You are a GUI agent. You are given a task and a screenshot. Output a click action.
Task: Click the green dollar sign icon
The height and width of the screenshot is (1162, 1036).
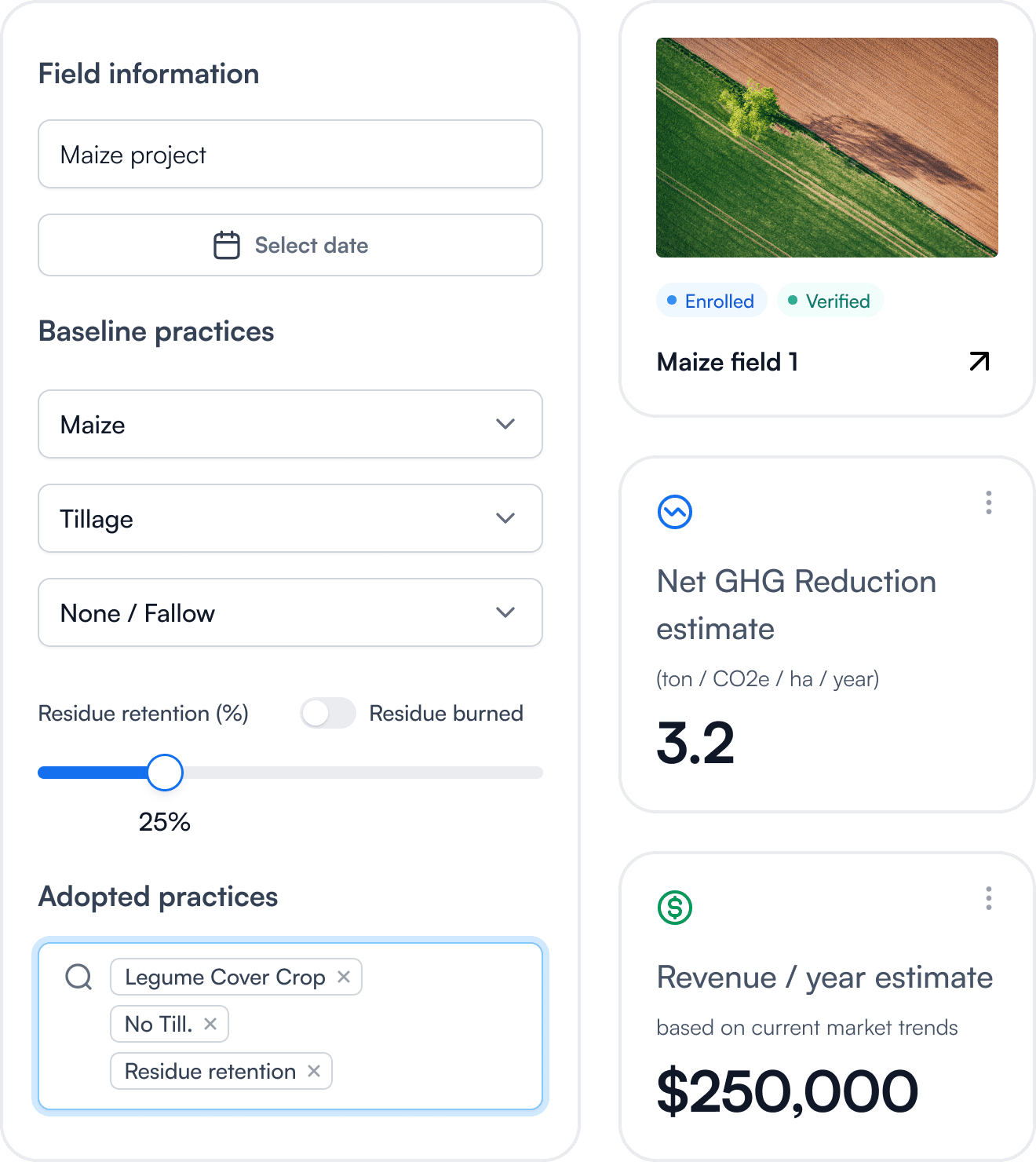675,908
